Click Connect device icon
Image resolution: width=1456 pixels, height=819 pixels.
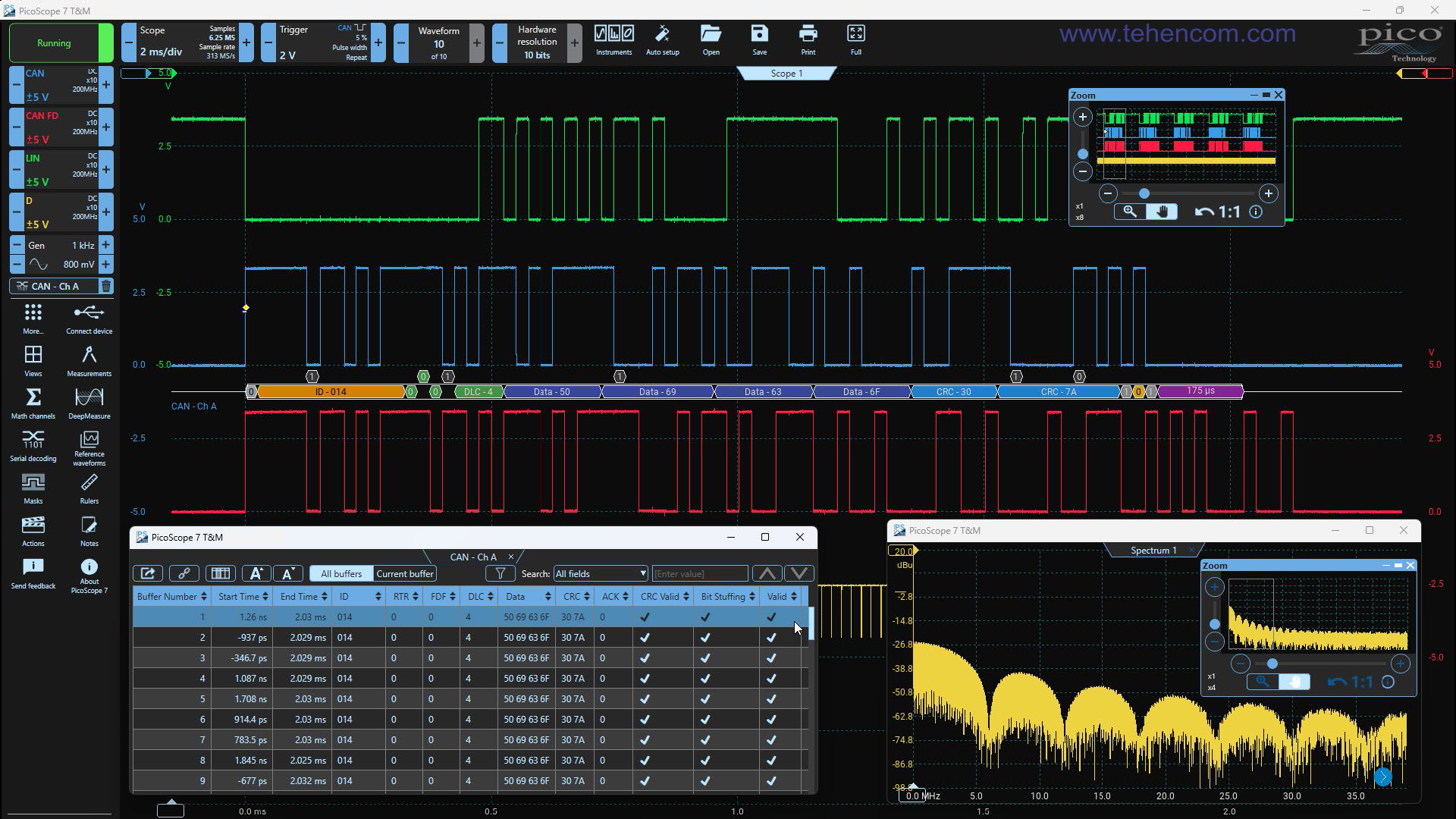(89, 318)
